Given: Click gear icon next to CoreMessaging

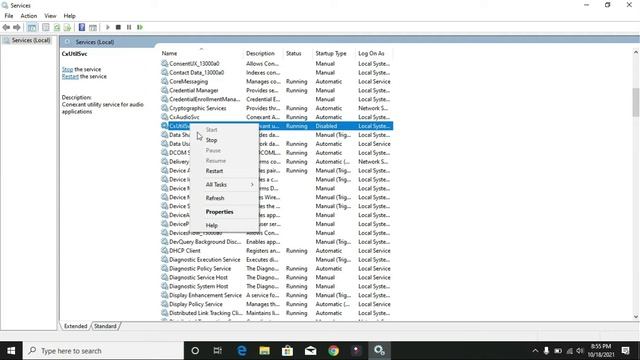Looking at the screenshot, I should [164, 81].
